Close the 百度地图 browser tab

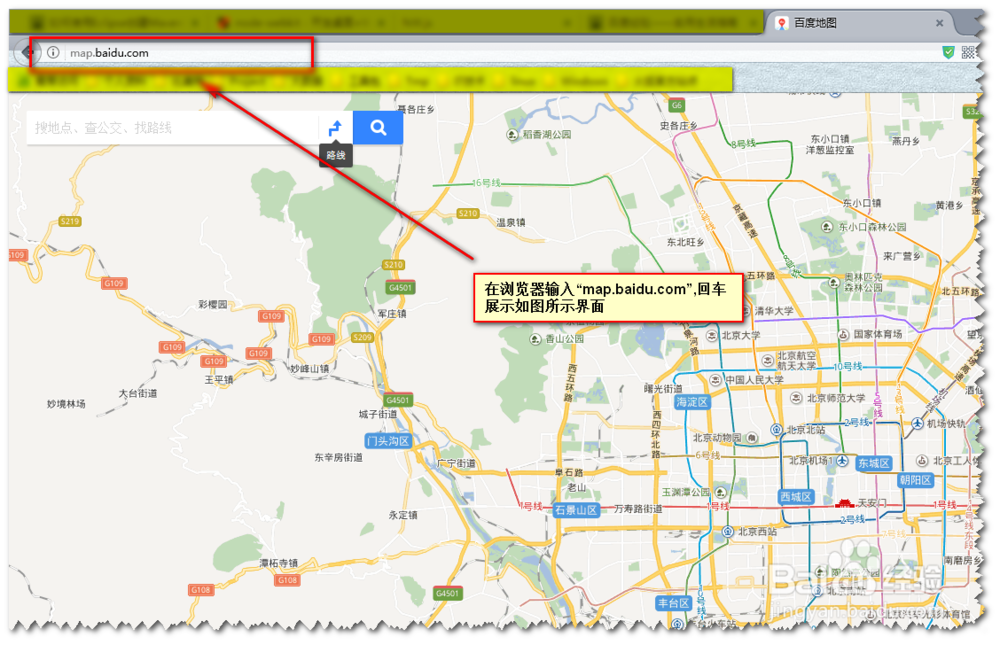click(939, 23)
